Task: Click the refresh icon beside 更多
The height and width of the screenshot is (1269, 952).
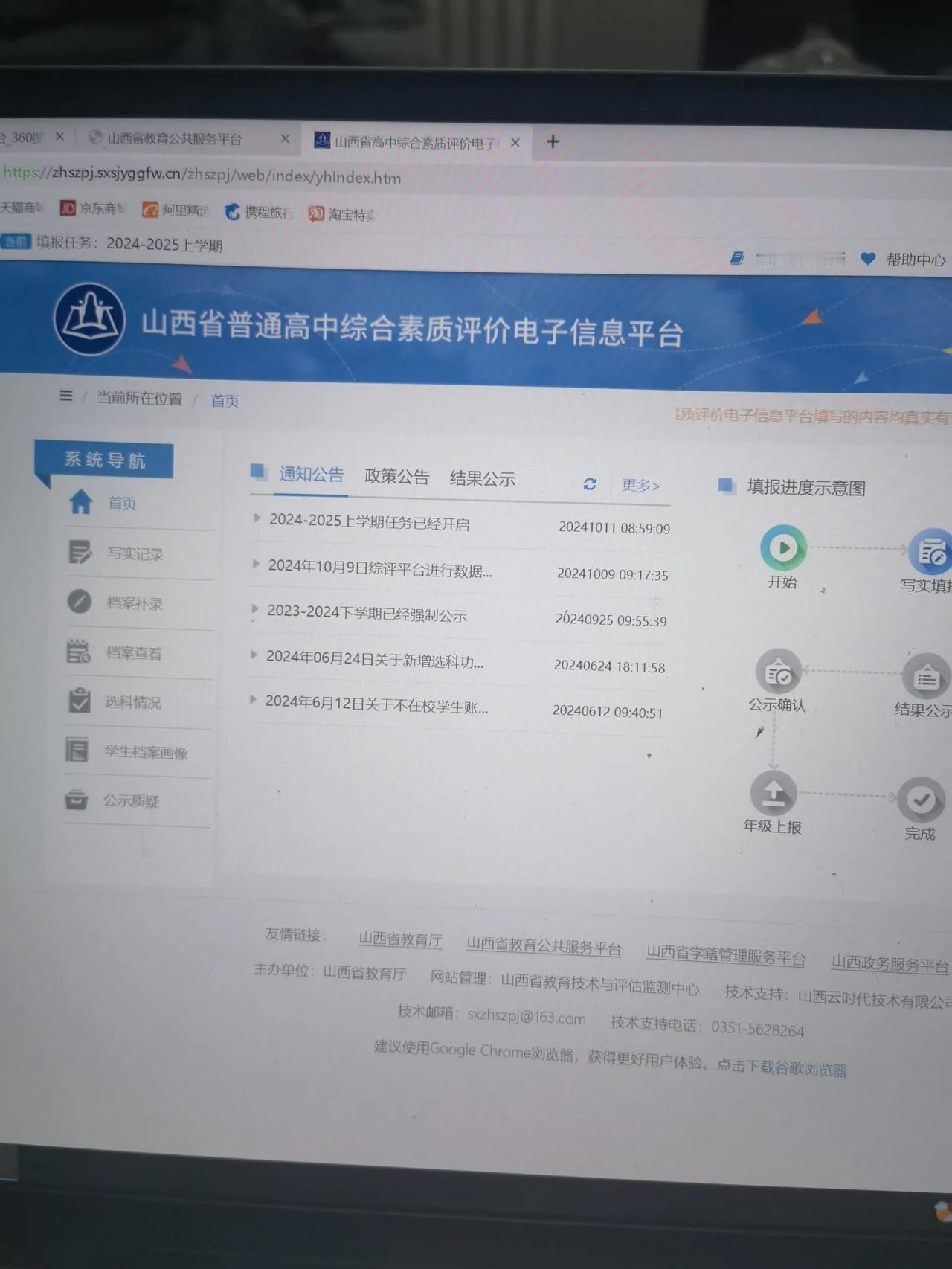Action: 590,484
